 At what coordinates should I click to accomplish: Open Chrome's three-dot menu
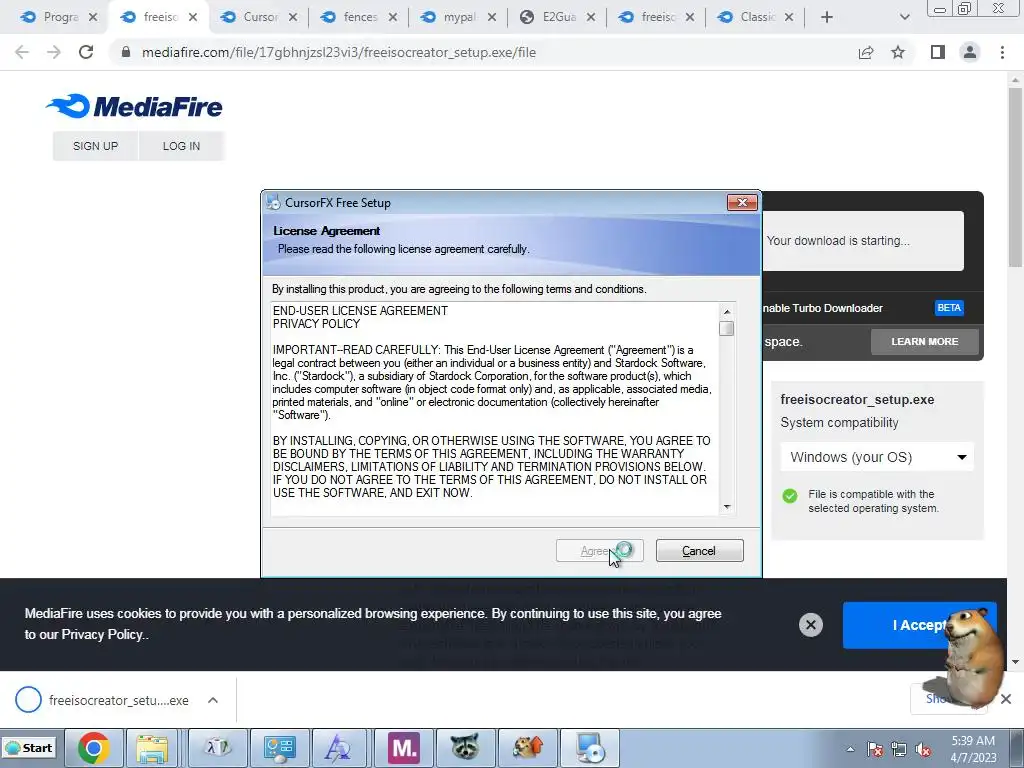click(1002, 52)
